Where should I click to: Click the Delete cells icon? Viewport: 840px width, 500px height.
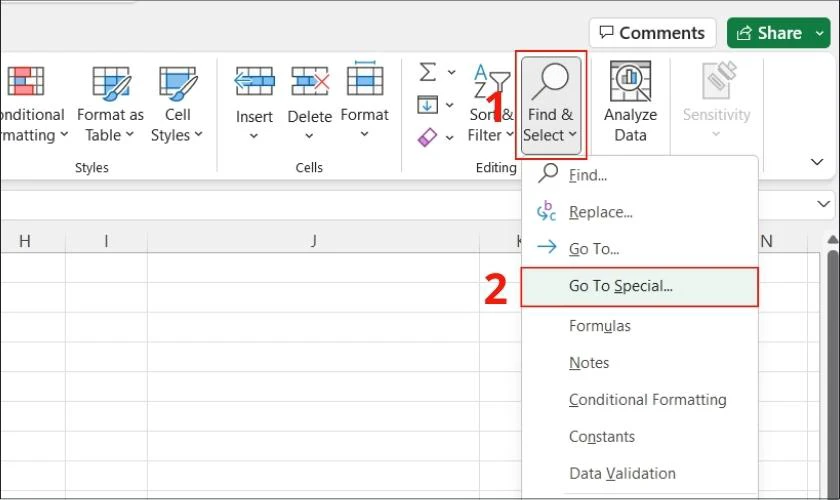point(310,81)
